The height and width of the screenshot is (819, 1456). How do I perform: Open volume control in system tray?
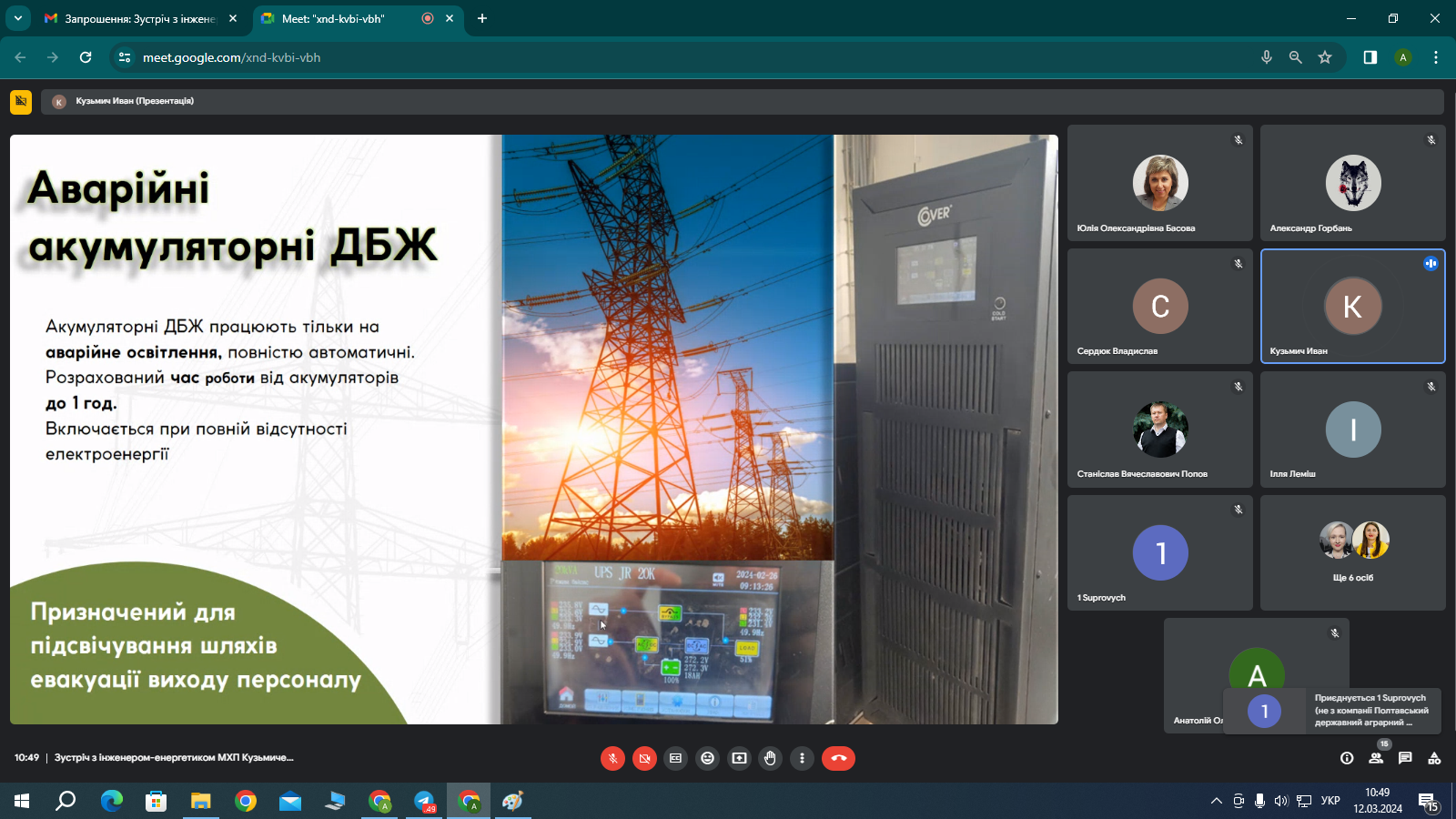pyautogui.click(x=1281, y=801)
